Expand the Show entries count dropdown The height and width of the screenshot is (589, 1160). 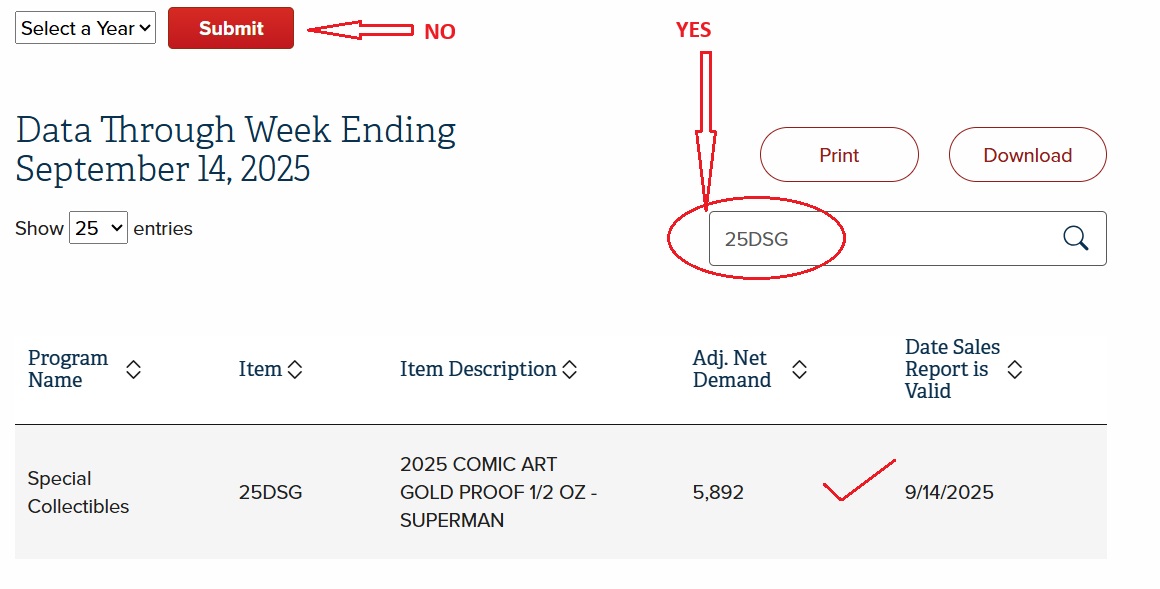pos(98,228)
